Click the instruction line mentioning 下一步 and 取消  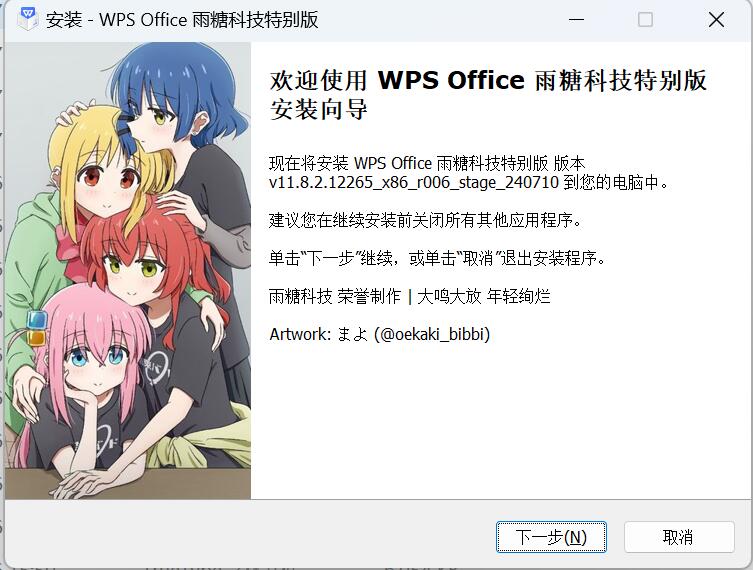click(437, 258)
